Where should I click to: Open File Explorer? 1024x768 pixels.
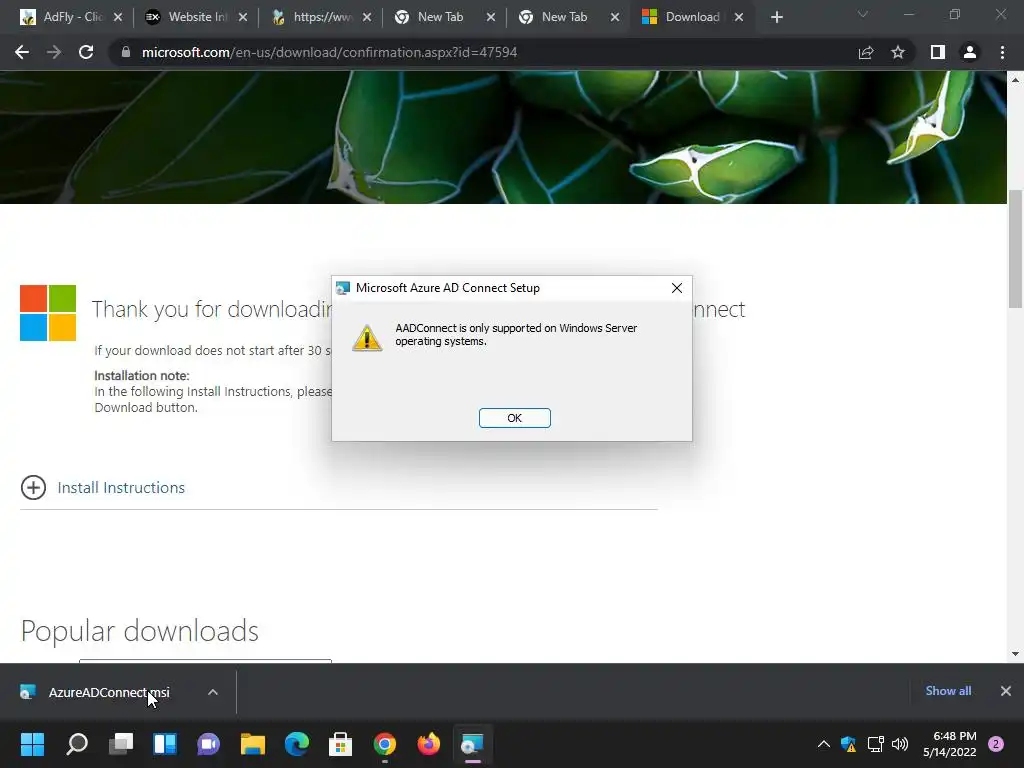click(253, 744)
